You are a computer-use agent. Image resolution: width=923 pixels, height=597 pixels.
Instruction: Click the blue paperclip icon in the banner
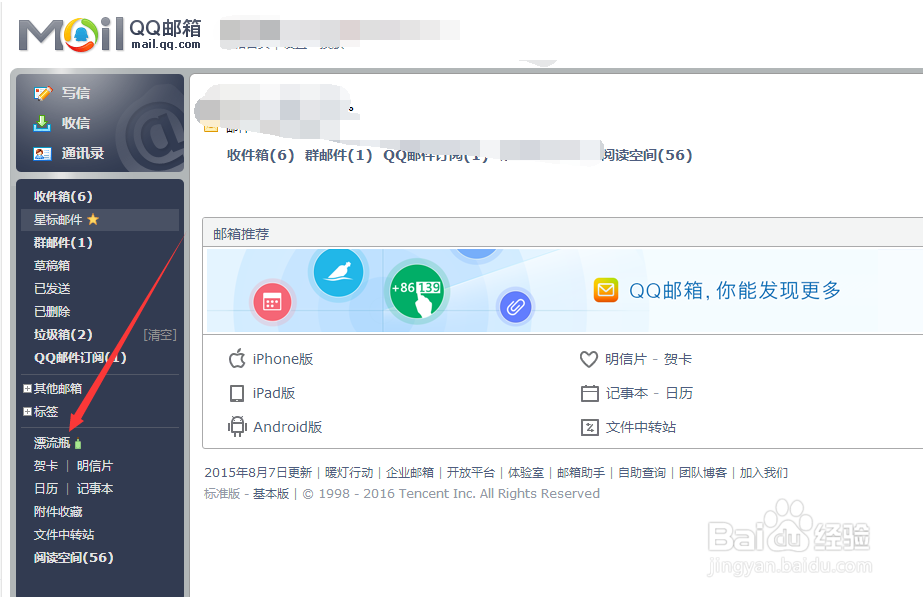click(515, 308)
